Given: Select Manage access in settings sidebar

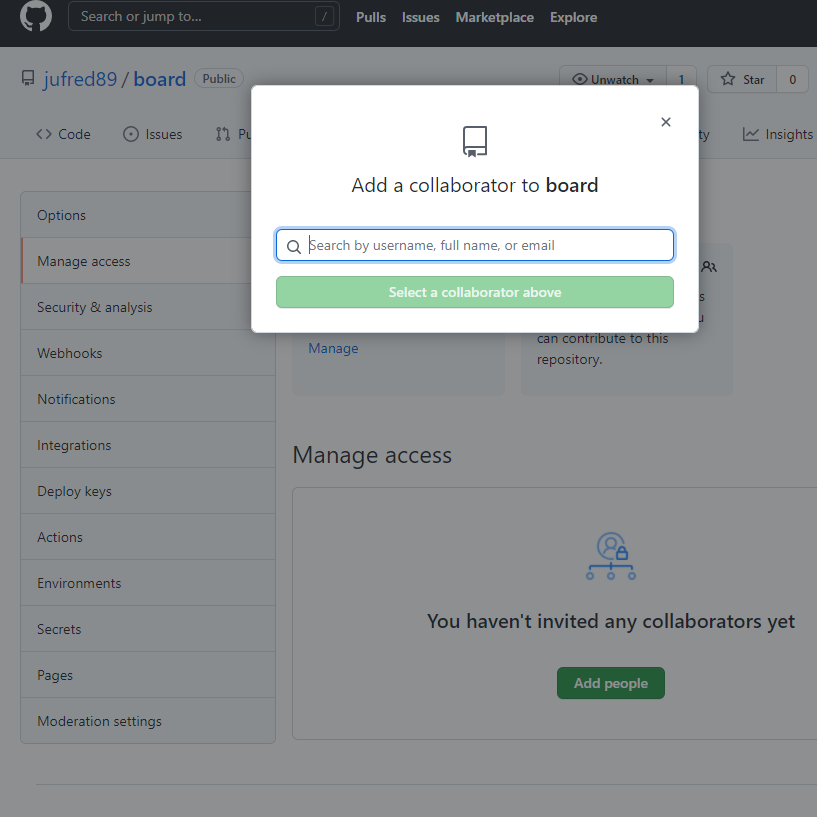Looking at the screenshot, I should [x=147, y=261].
